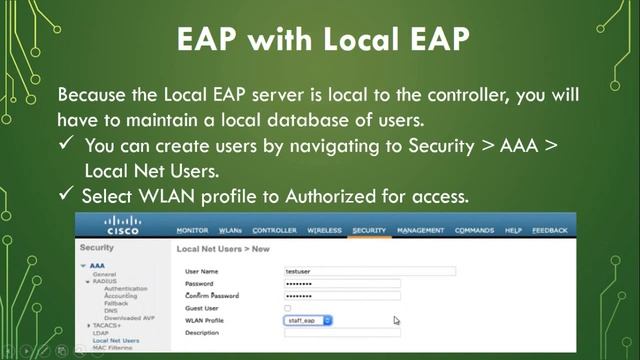Go to previous slide with arrow control
The image size is (640, 360).
pos(8,351)
